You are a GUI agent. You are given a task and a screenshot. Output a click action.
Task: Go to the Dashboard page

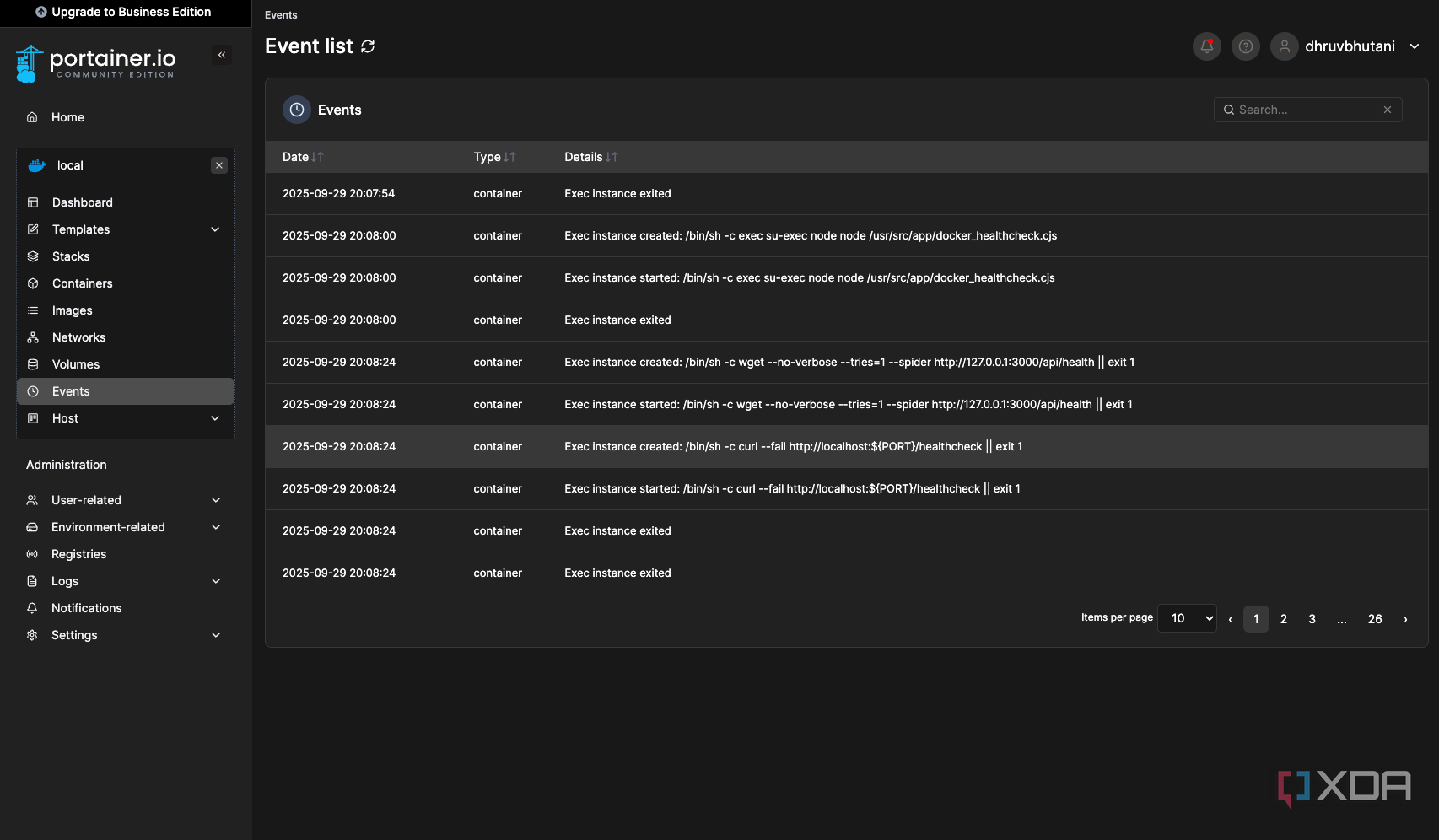click(126, 202)
